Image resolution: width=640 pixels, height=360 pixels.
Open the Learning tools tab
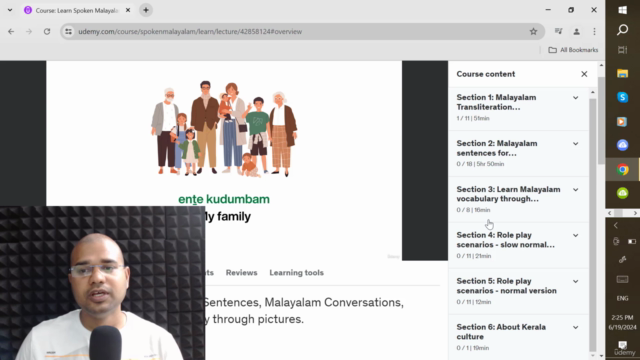point(296,273)
